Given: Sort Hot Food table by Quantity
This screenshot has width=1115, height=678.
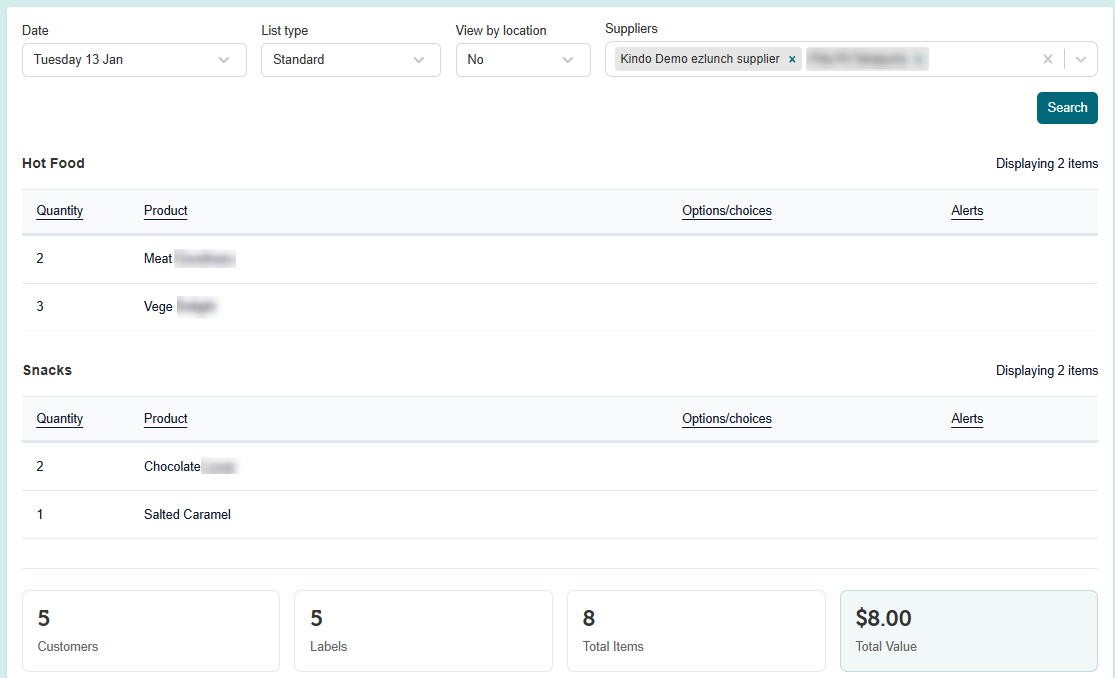Looking at the screenshot, I should [60, 211].
